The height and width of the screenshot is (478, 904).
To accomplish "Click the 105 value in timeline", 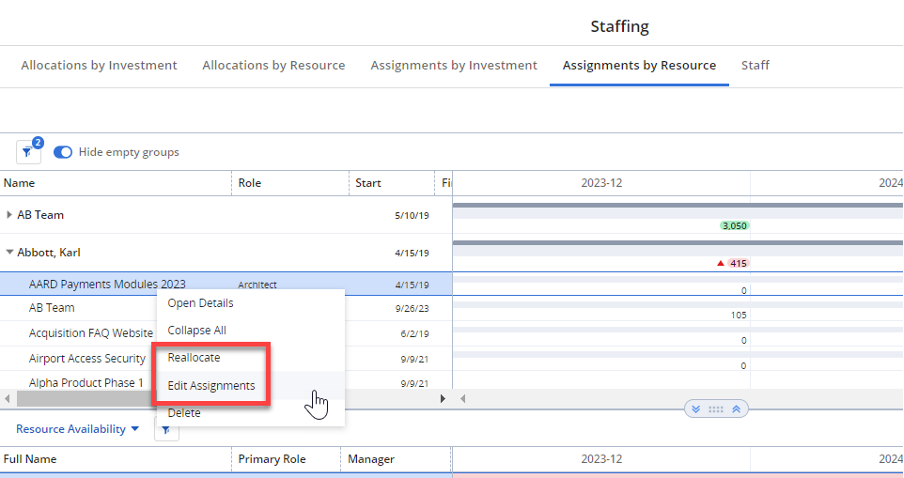I will [x=739, y=315].
